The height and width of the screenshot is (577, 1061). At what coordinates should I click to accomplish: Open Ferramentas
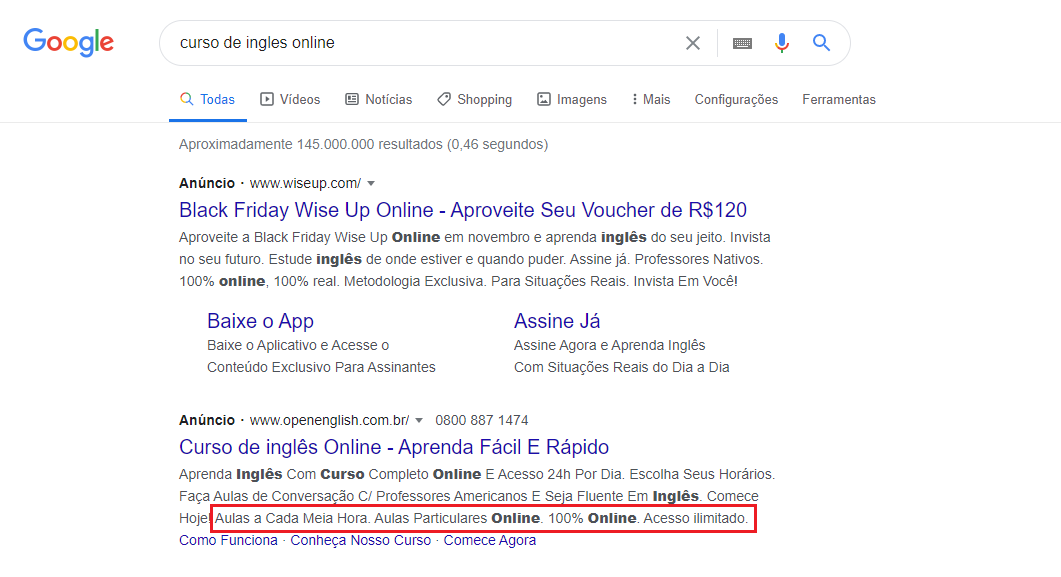click(x=839, y=99)
